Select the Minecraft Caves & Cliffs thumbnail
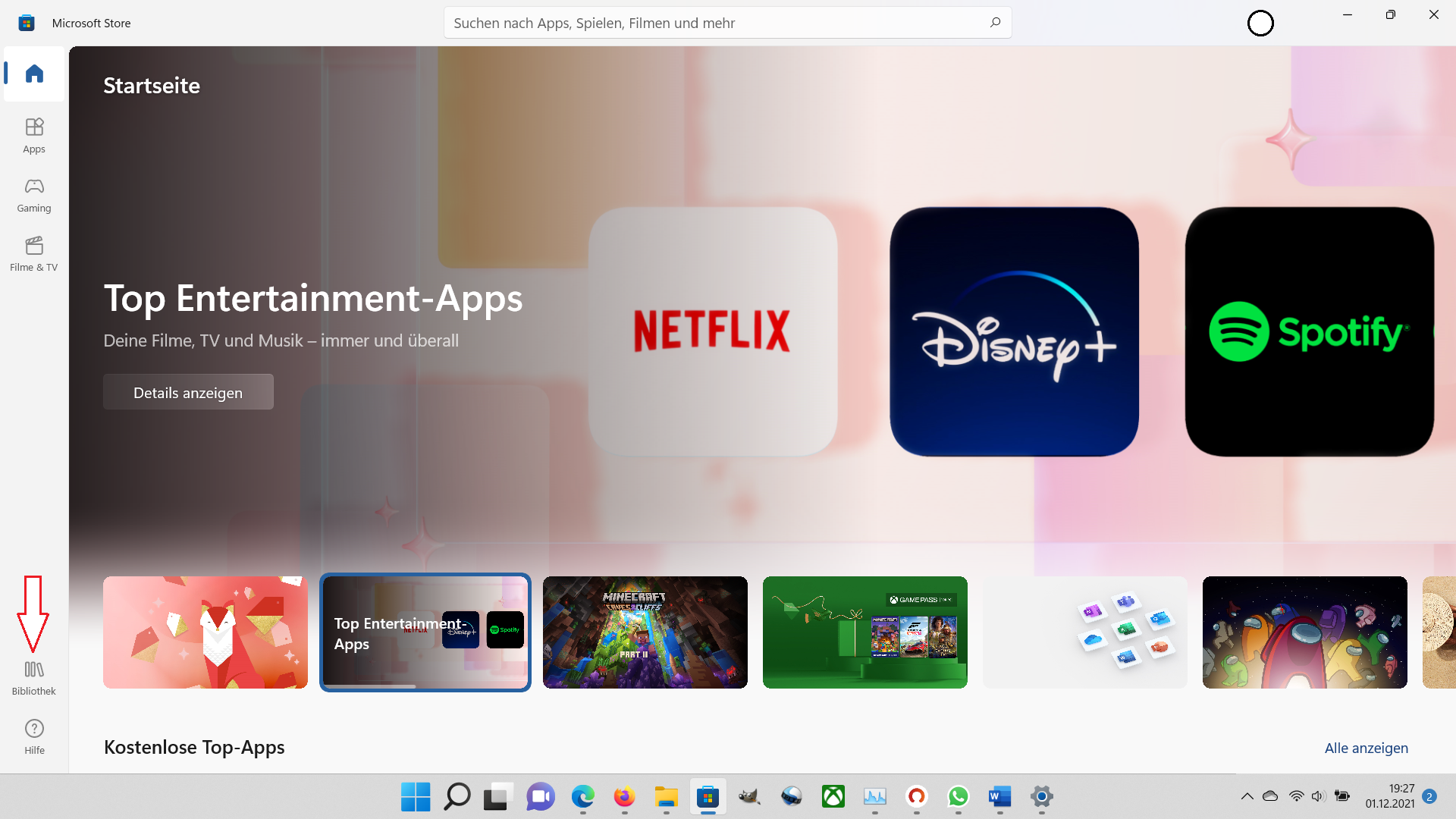Viewport: 1456px width, 819px height. coord(645,632)
